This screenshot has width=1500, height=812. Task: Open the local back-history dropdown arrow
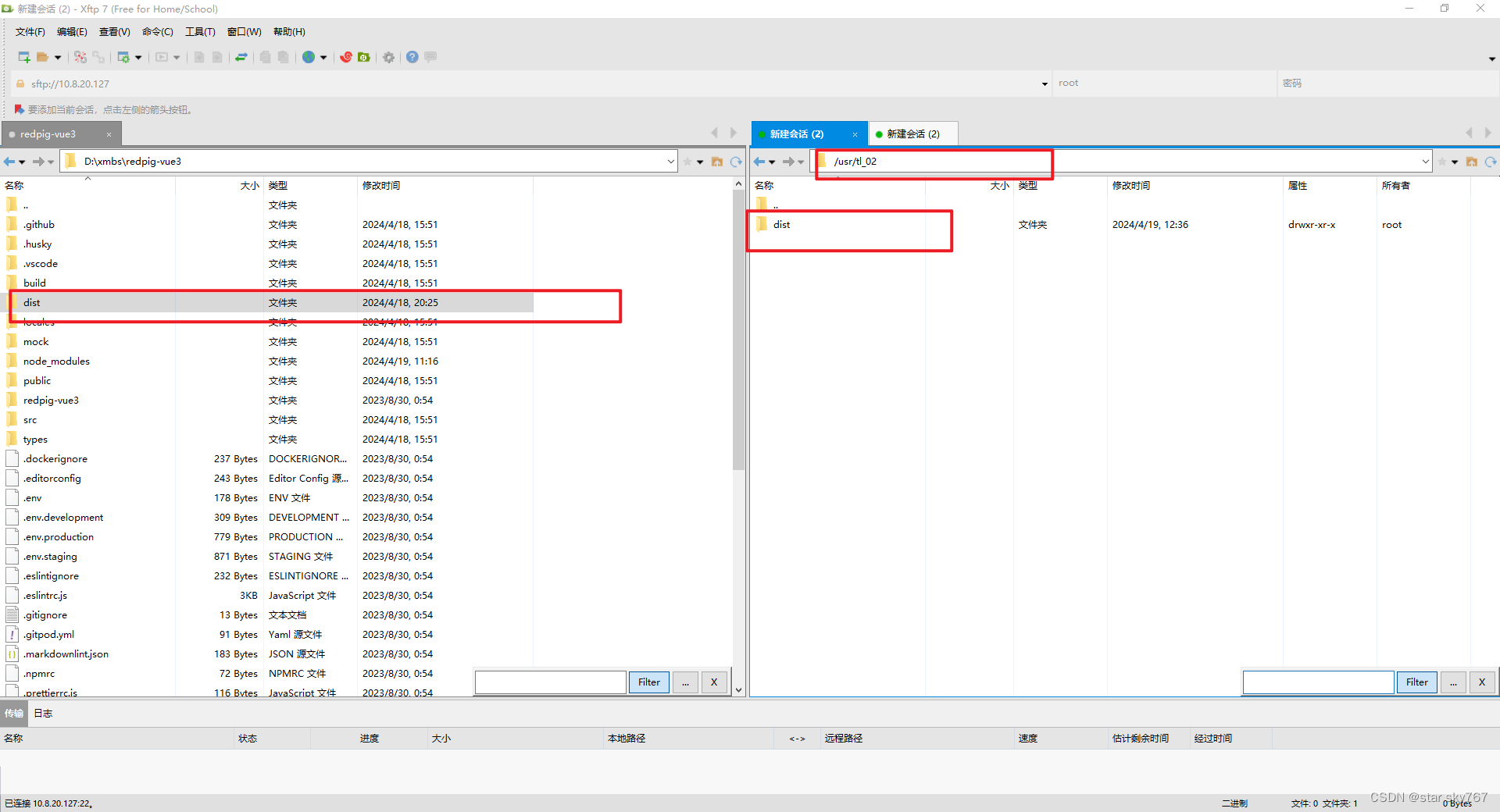22,162
